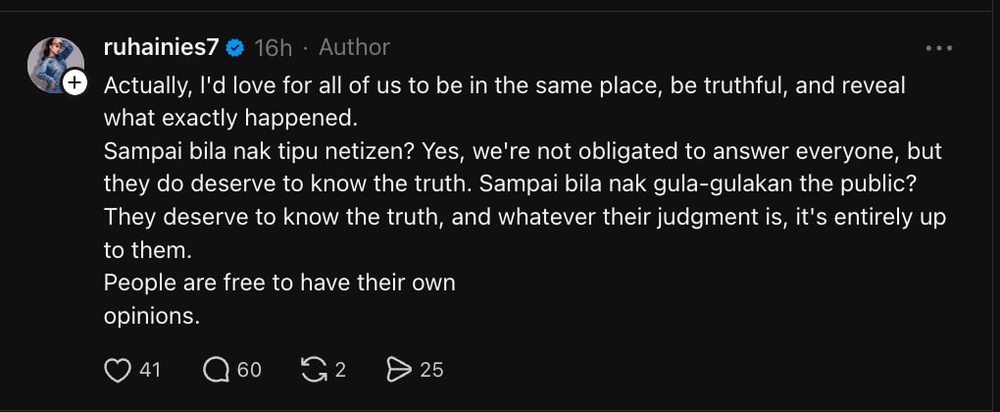Open the ruhainies7 profile picture
This screenshot has height=412, width=1000.
point(54,64)
